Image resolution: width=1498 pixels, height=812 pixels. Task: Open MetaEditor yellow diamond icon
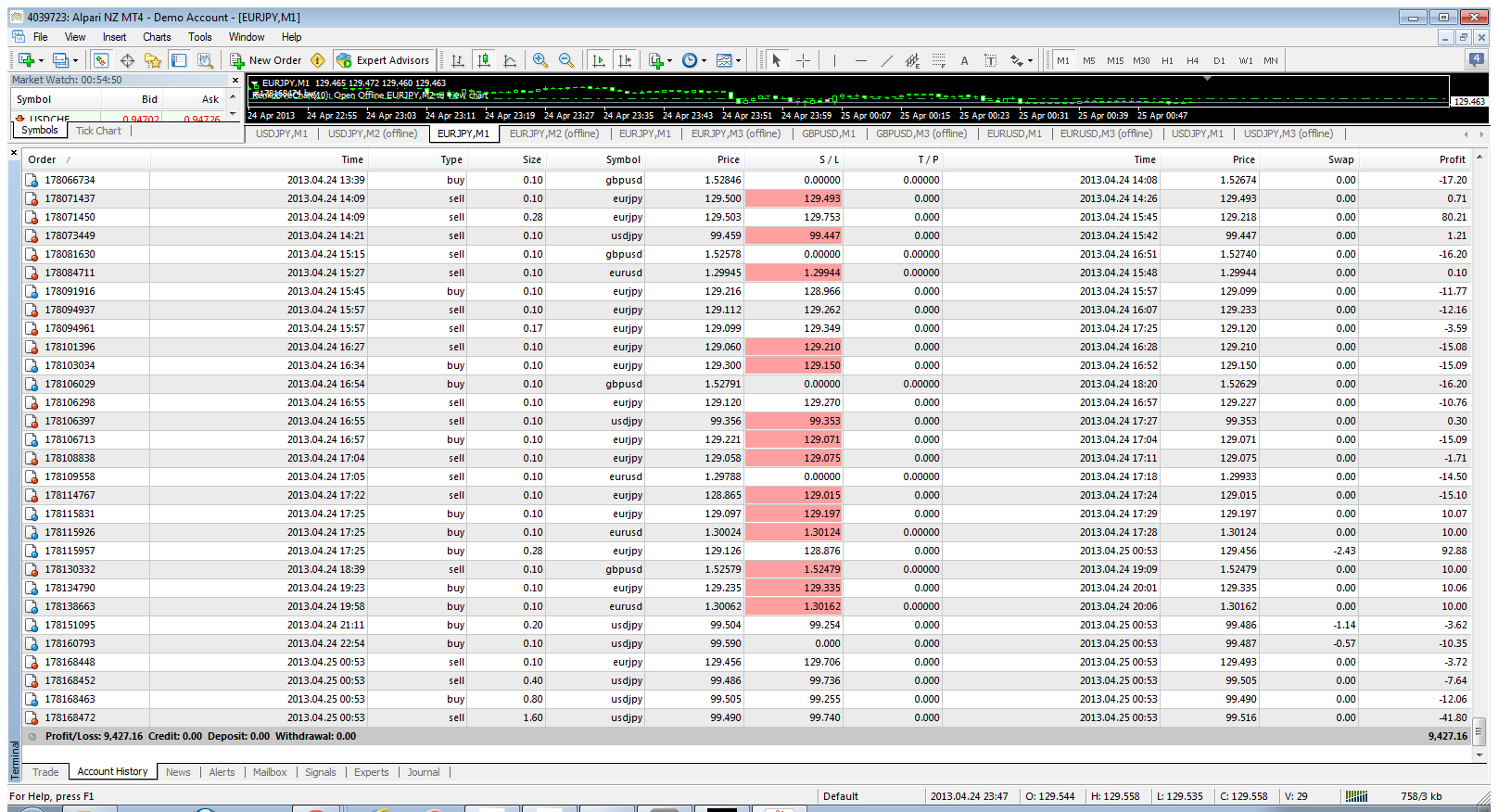(x=318, y=60)
